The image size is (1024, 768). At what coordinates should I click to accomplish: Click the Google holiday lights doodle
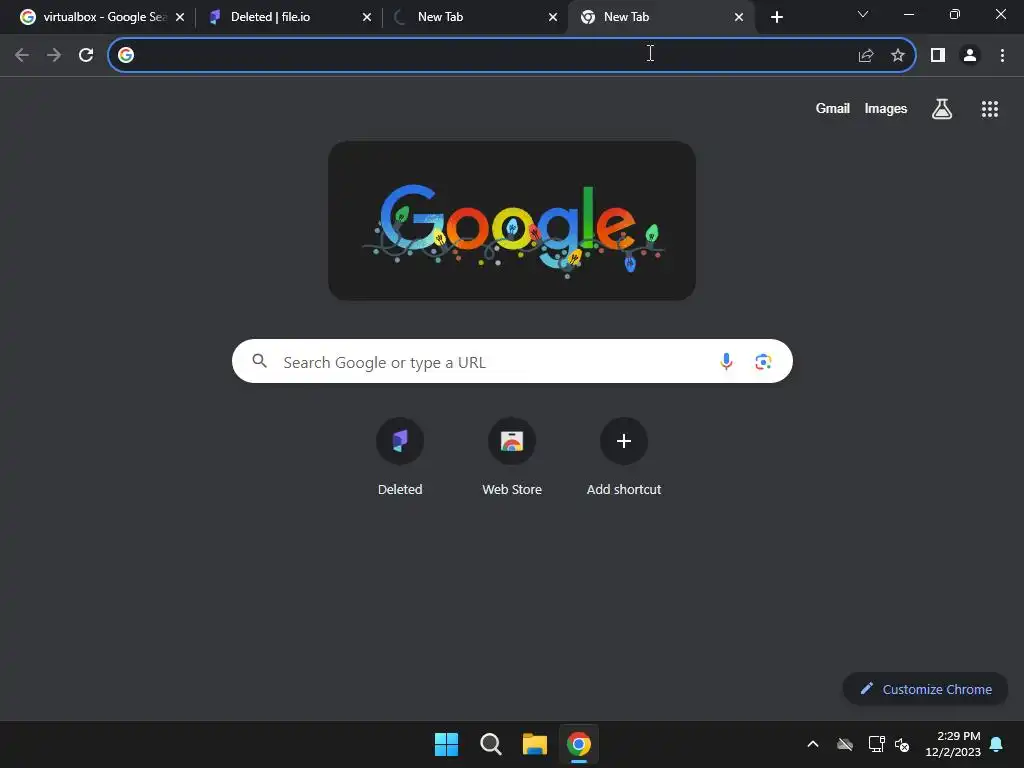pos(512,221)
